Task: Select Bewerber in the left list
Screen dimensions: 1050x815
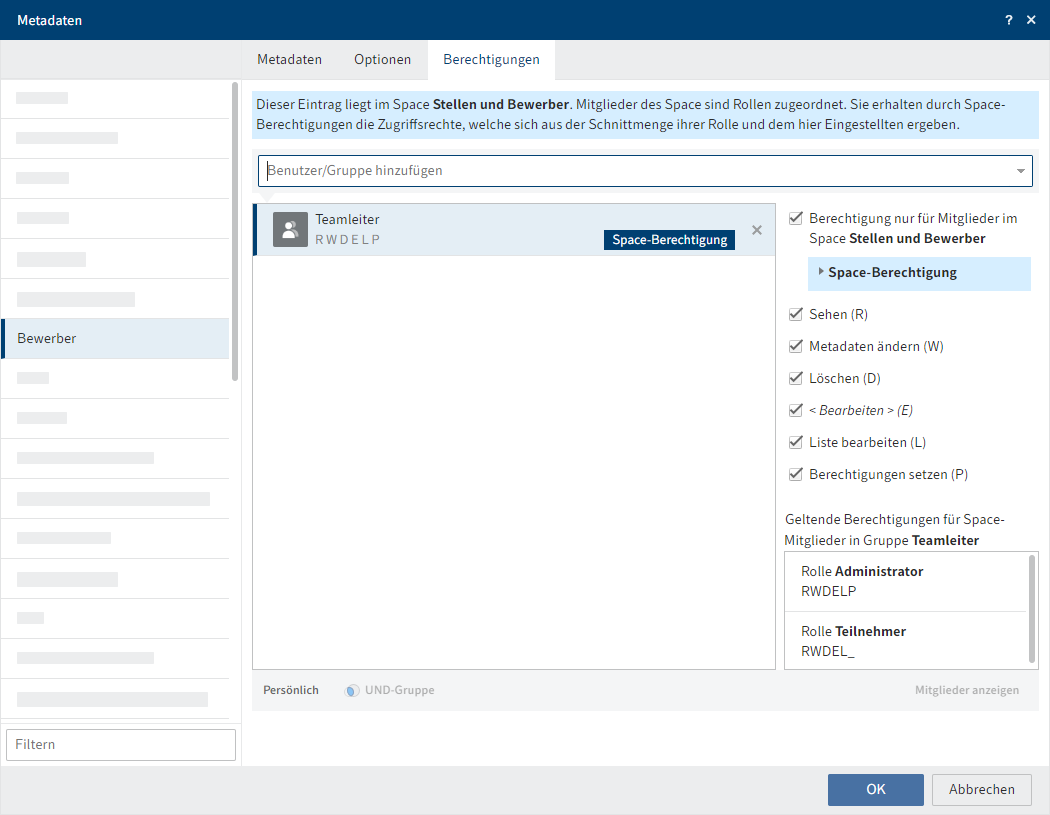Action: pyautogui.click(x=115, y=338)
